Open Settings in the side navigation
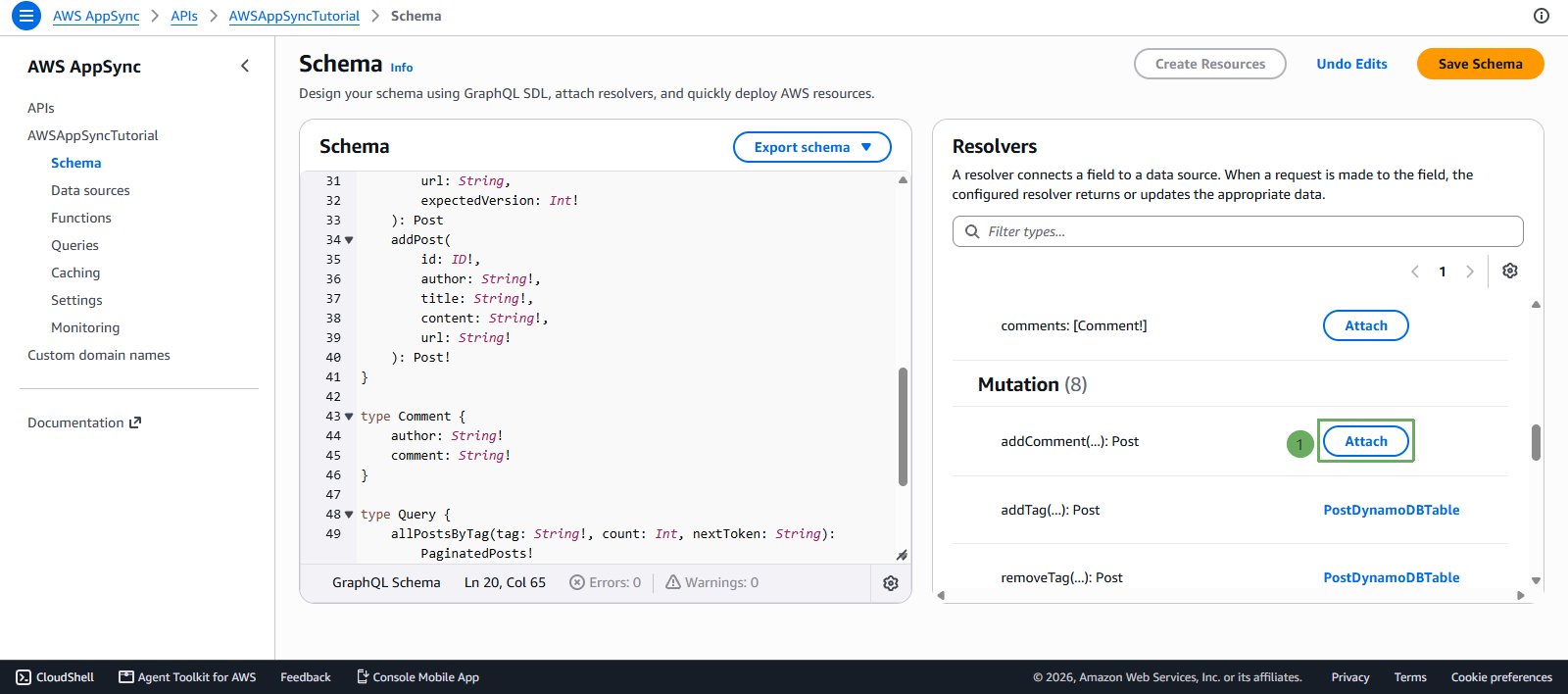The height and width of the screenshot is (694, 1568). tap(76, 300)
